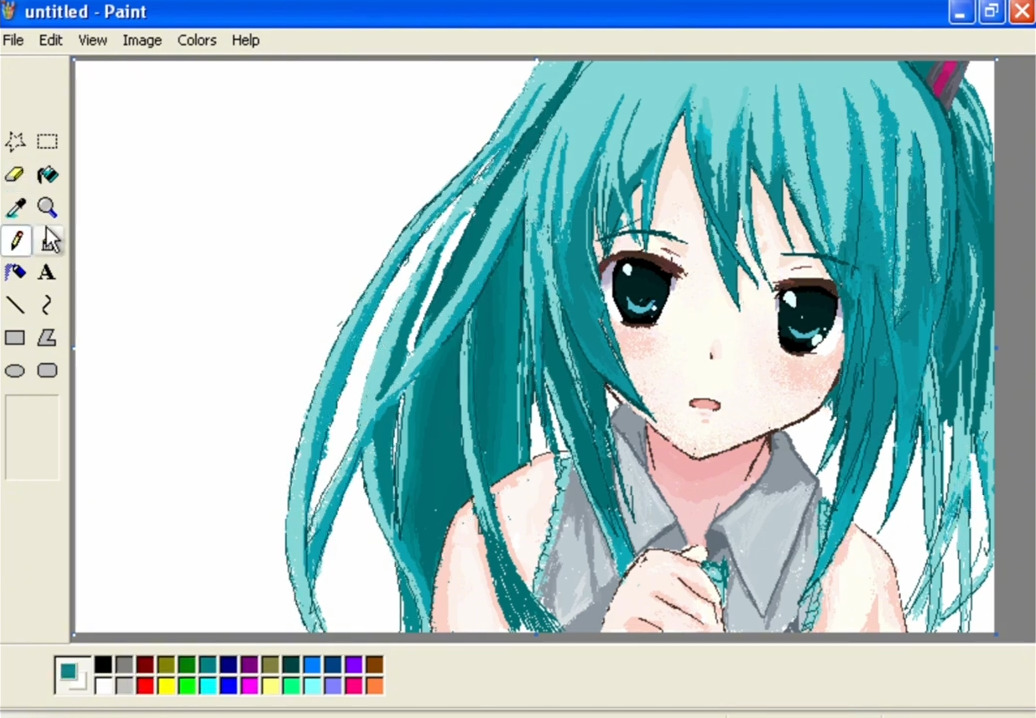Choose the Eraser tool
This screenshot has height=718, width=1036.
click(x=15, y=174)
